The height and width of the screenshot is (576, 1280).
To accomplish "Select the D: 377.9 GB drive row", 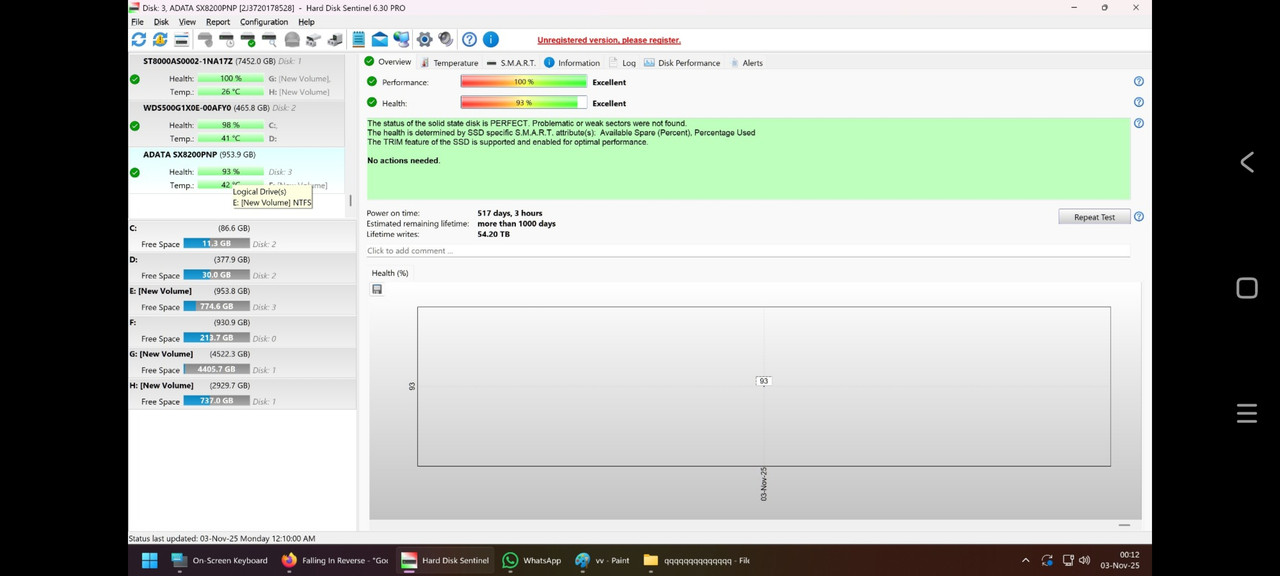I will 242,267.
